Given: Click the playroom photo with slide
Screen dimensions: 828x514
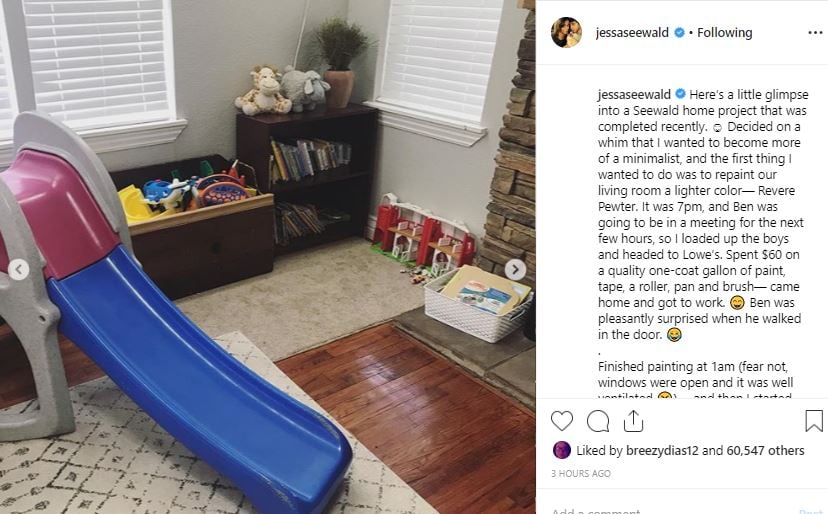Looking at the screenshot, I should [x=268, y=257].
